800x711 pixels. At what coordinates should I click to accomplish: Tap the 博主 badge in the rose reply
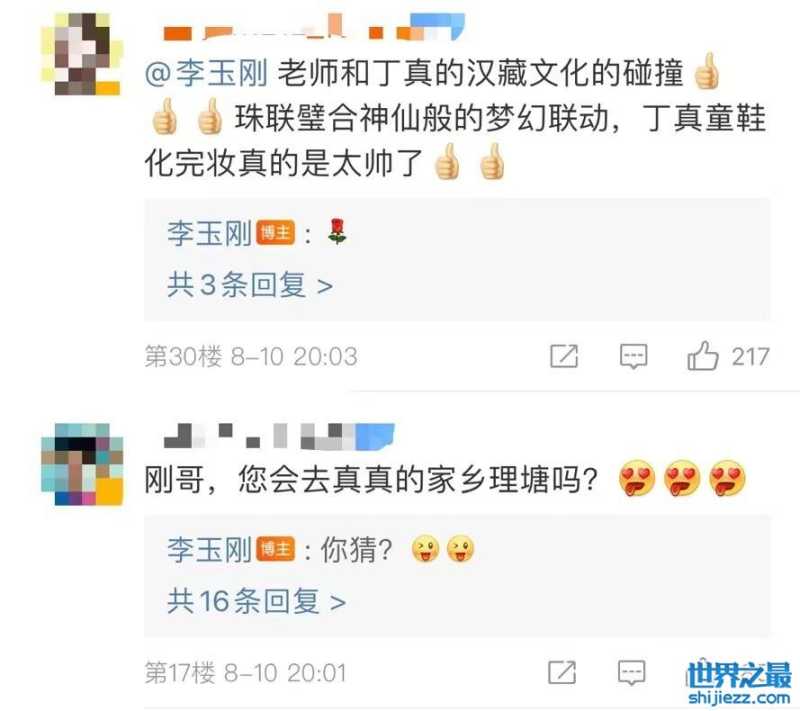pos(276,233)
